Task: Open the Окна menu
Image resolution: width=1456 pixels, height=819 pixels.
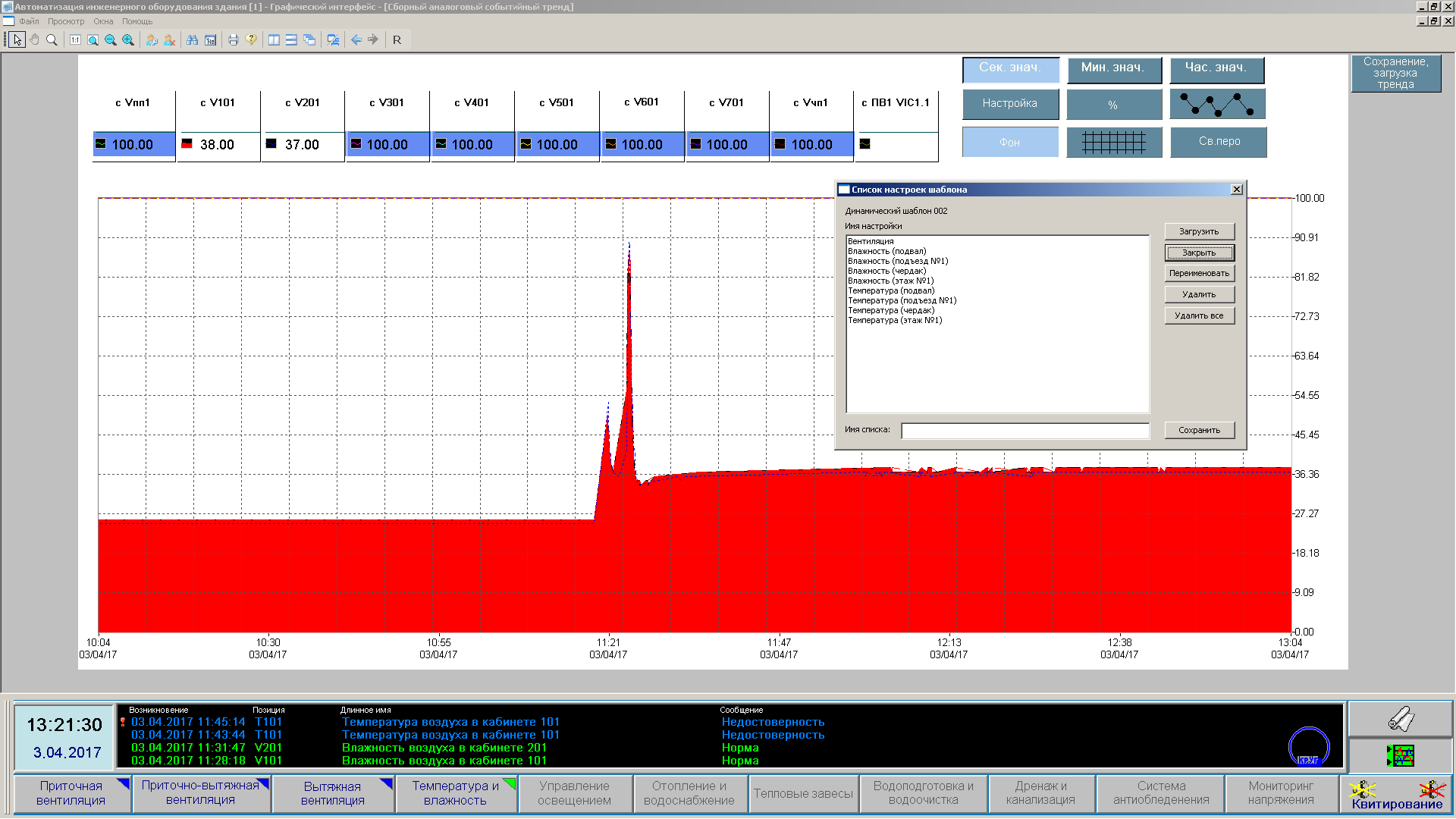Action: [x=103, y=21]
